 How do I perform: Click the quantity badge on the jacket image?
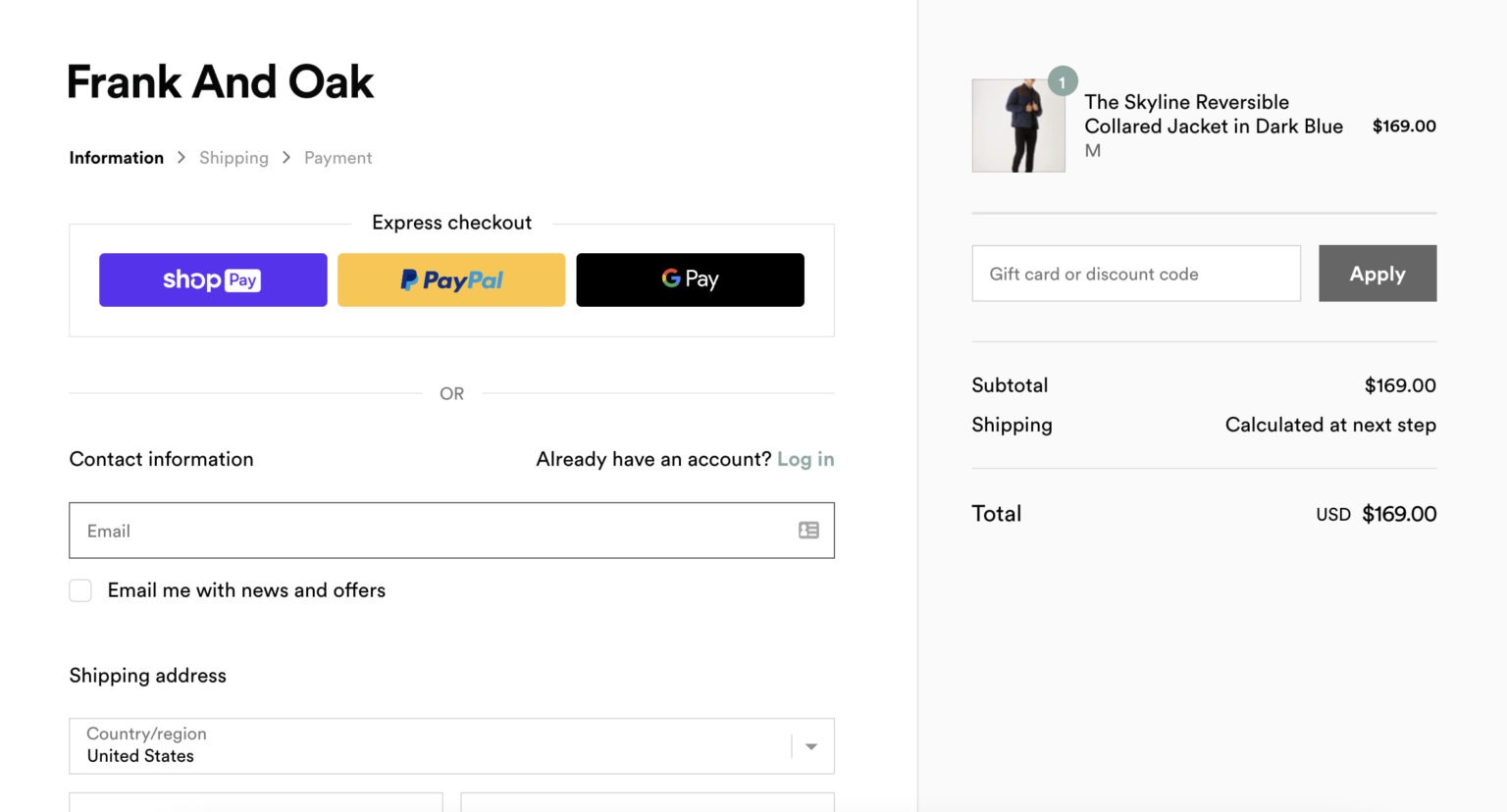[1062, 81]
